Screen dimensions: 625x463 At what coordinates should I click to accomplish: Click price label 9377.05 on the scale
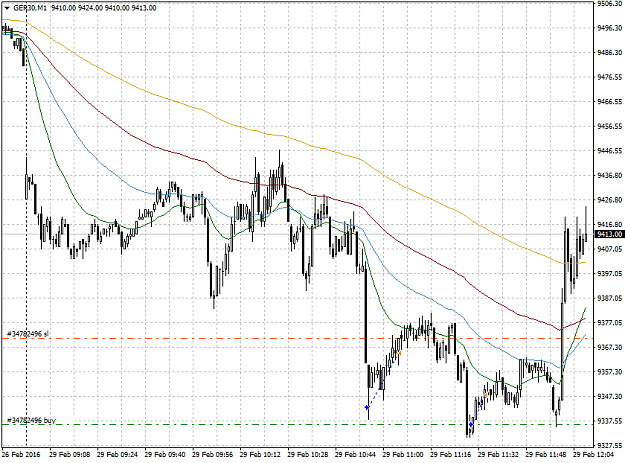609,322
